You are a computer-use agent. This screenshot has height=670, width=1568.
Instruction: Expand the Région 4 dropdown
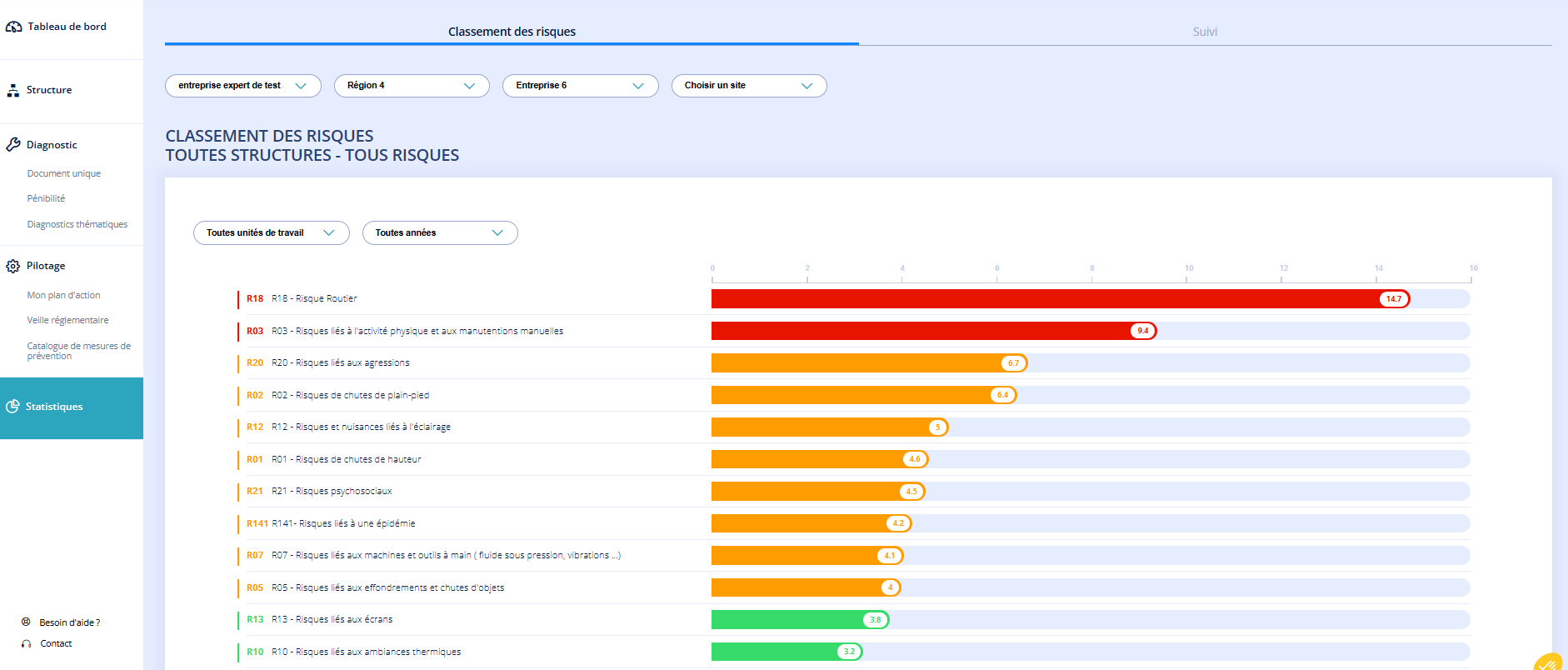412,86
